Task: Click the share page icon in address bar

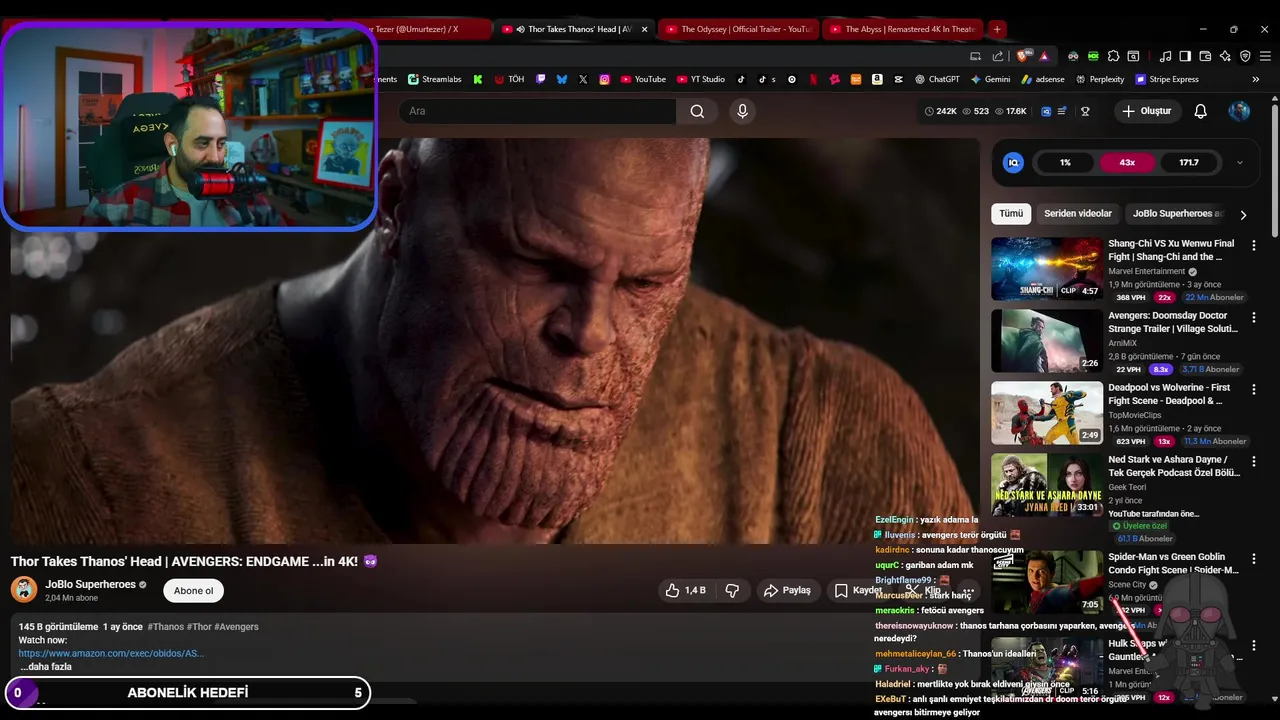Action: coord(998,56)
